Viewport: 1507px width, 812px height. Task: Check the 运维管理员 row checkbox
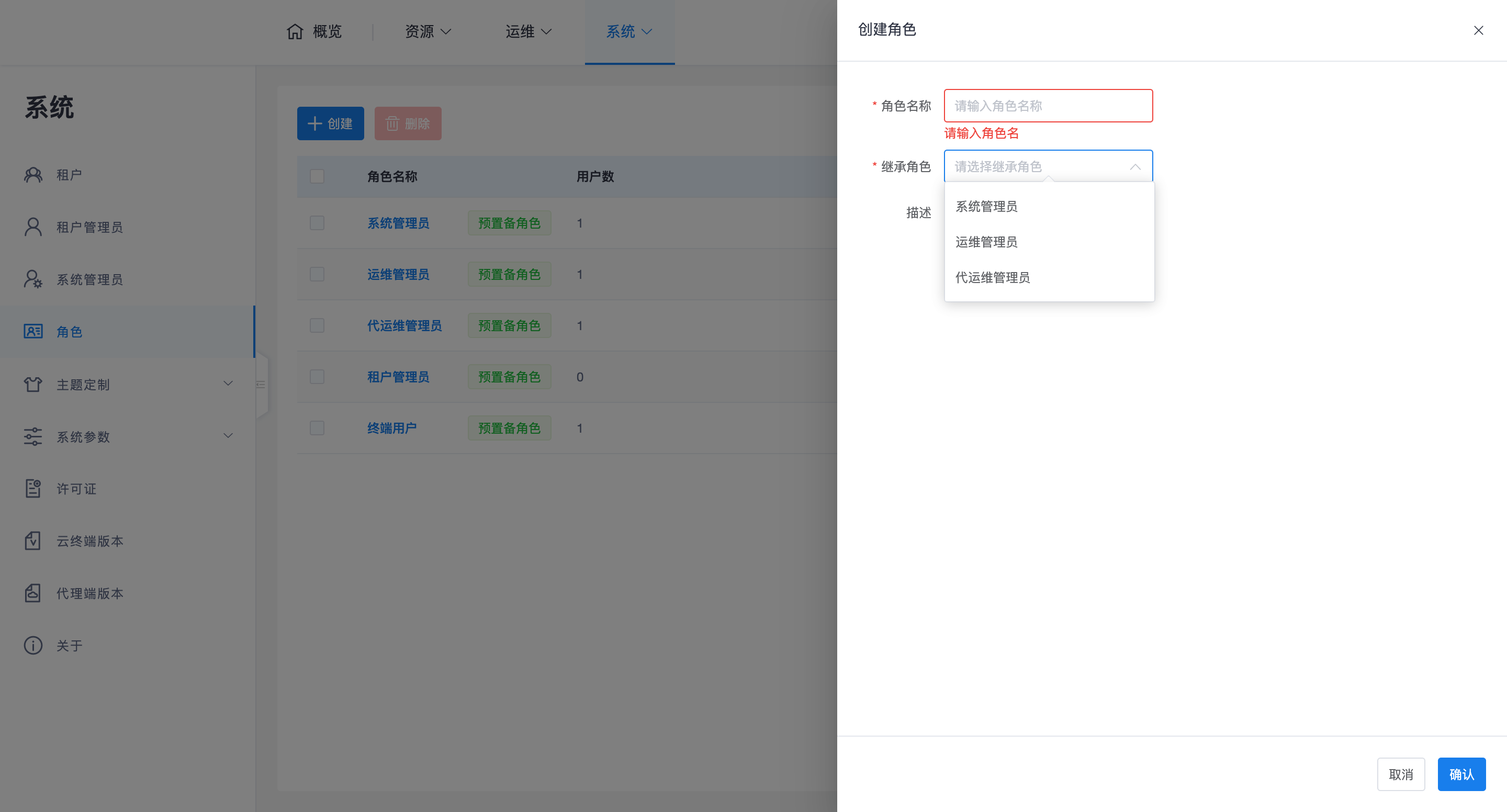(x=317, y=274)
